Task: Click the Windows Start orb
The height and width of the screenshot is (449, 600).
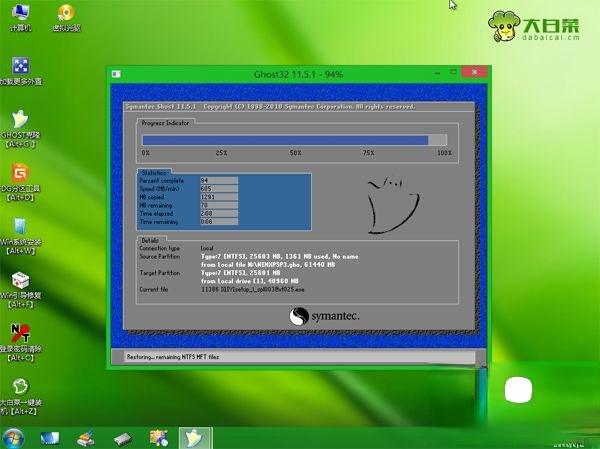Action: pos(14,438)
